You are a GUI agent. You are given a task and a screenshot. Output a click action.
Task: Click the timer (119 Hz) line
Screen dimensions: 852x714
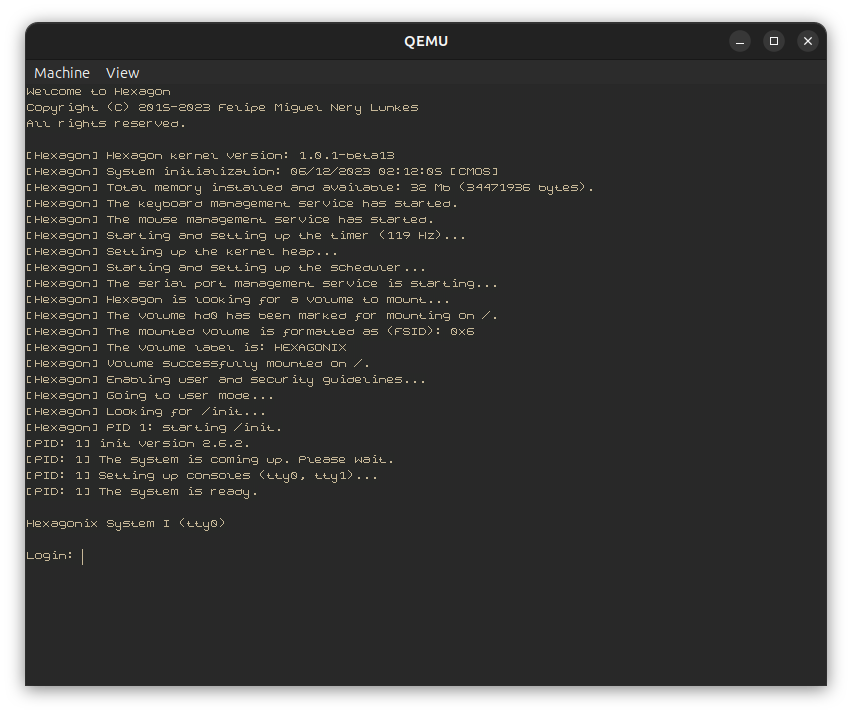point(246,236)
